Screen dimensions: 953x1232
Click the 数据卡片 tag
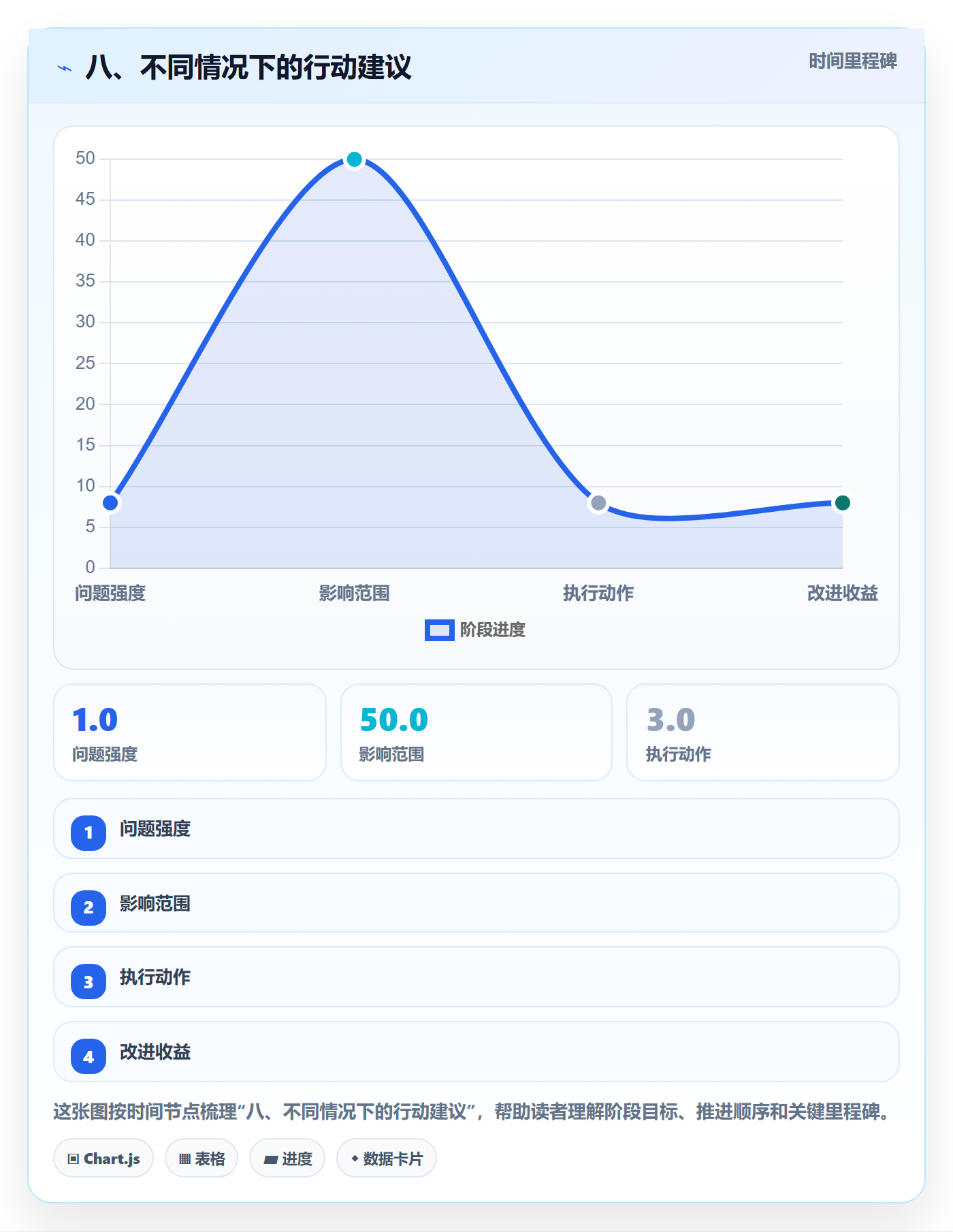coord(387,1158)
